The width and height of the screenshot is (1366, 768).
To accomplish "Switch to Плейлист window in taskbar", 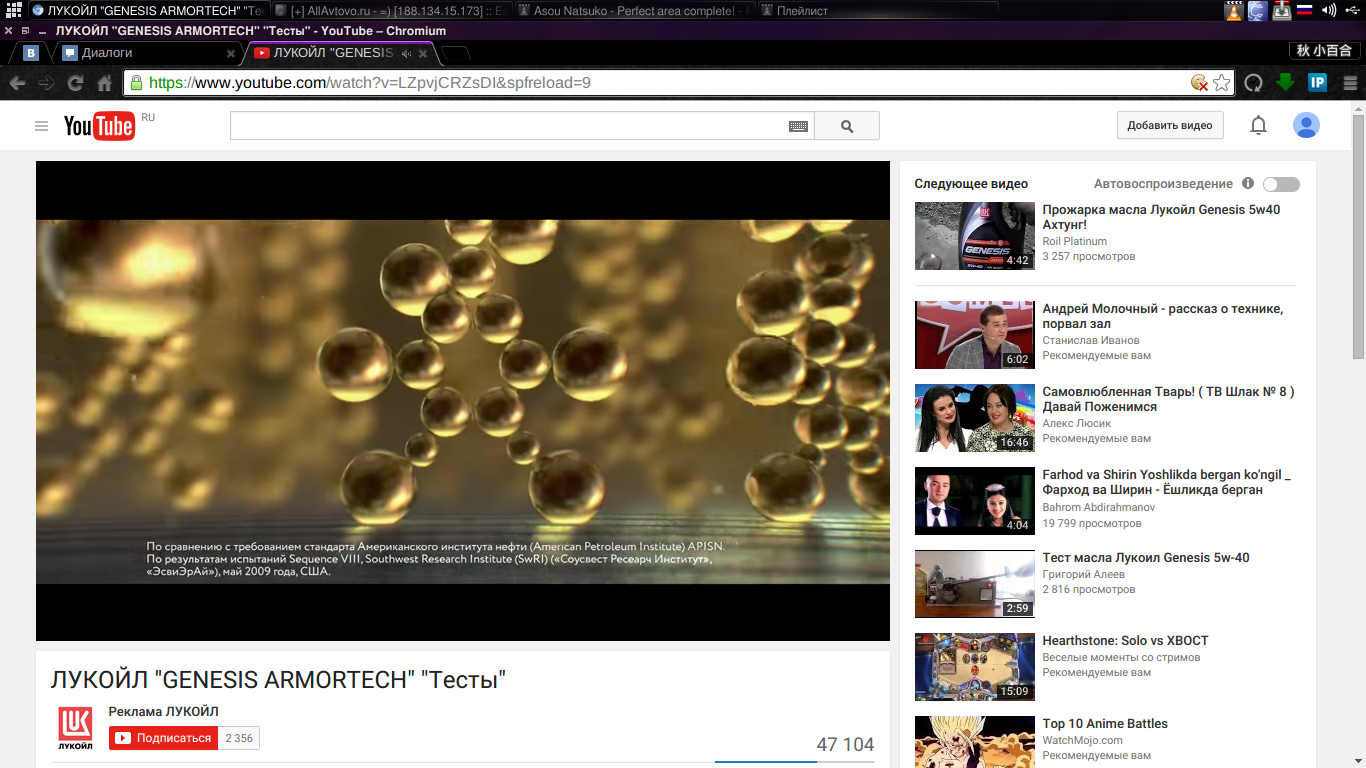I will click(876, 11).
